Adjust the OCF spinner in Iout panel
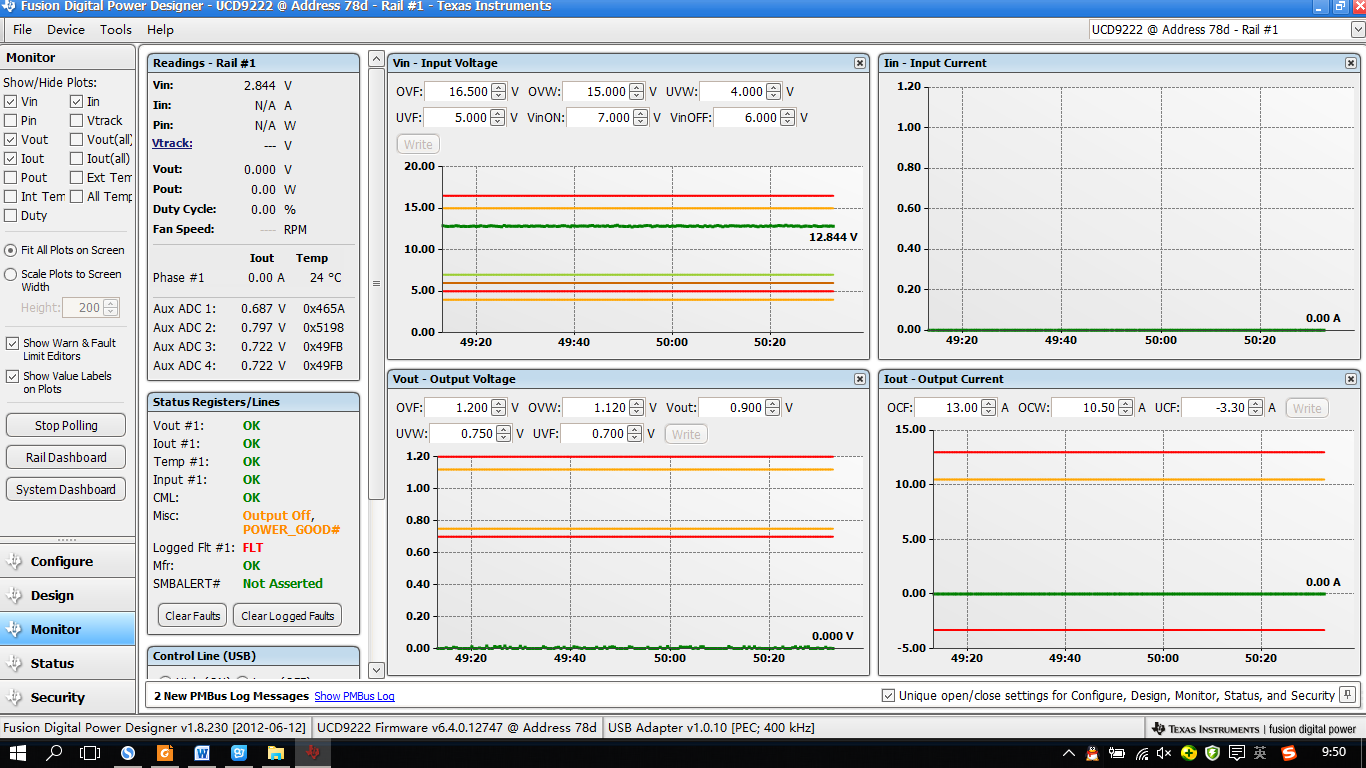This screenshot has width=1366, height=768. tap(988, 408)
